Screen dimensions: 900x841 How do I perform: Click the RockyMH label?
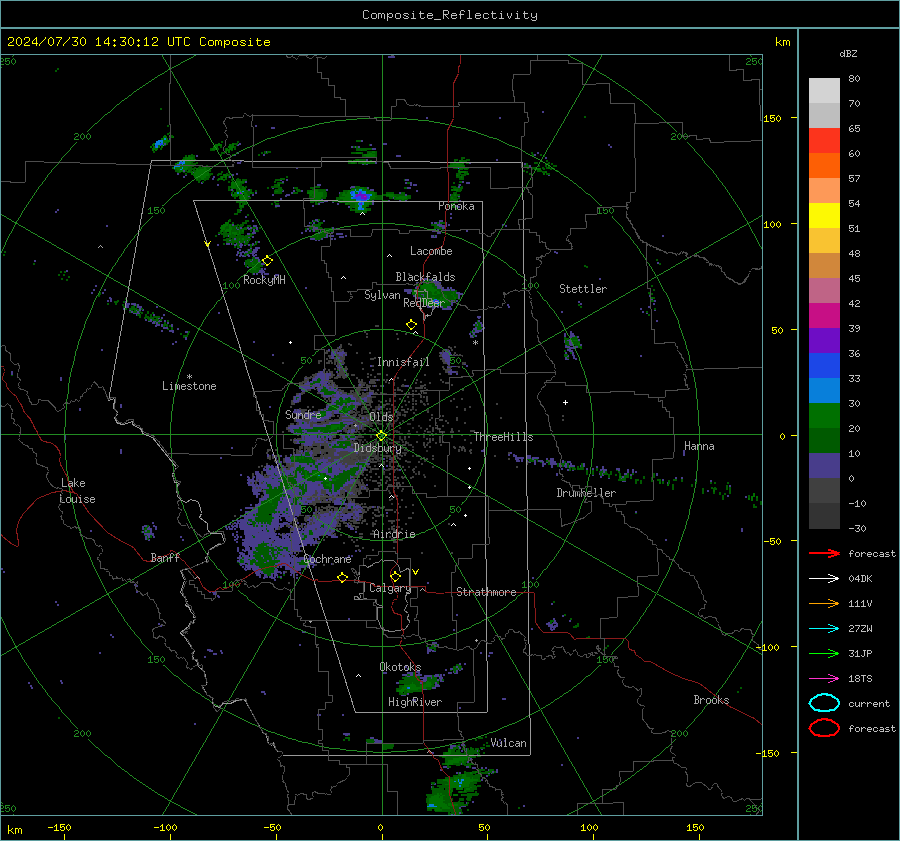(x=264, y=280)
